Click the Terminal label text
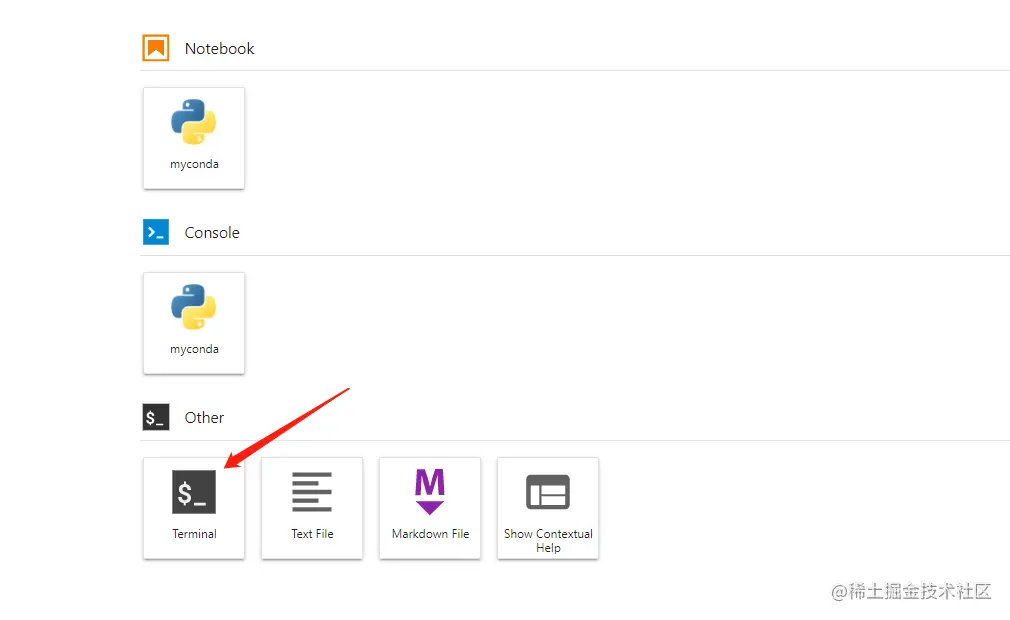Viewport: 1010px width, 620px height. click(x=195, y=534)
